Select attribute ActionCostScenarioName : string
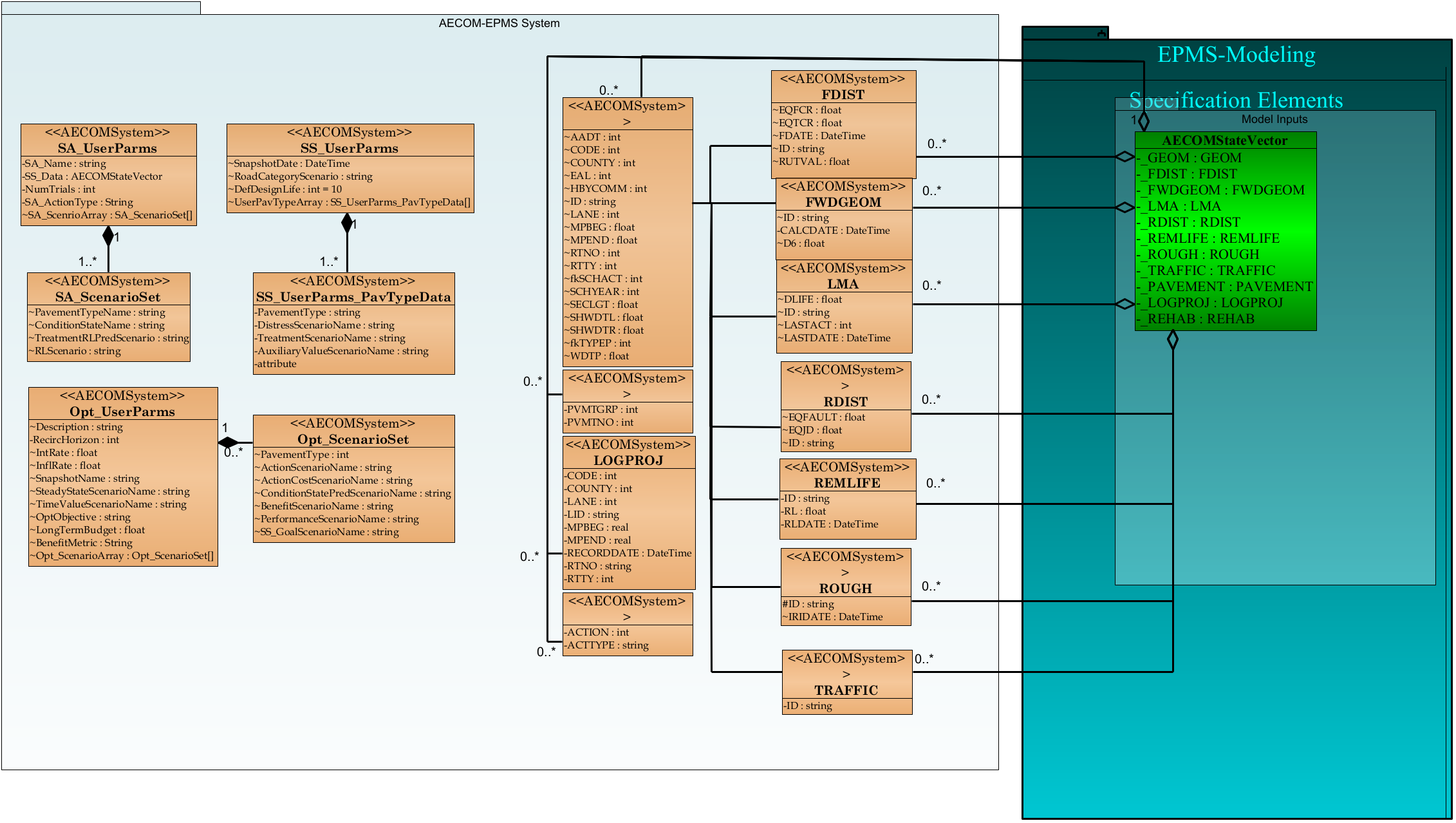 tap(334, 480)
